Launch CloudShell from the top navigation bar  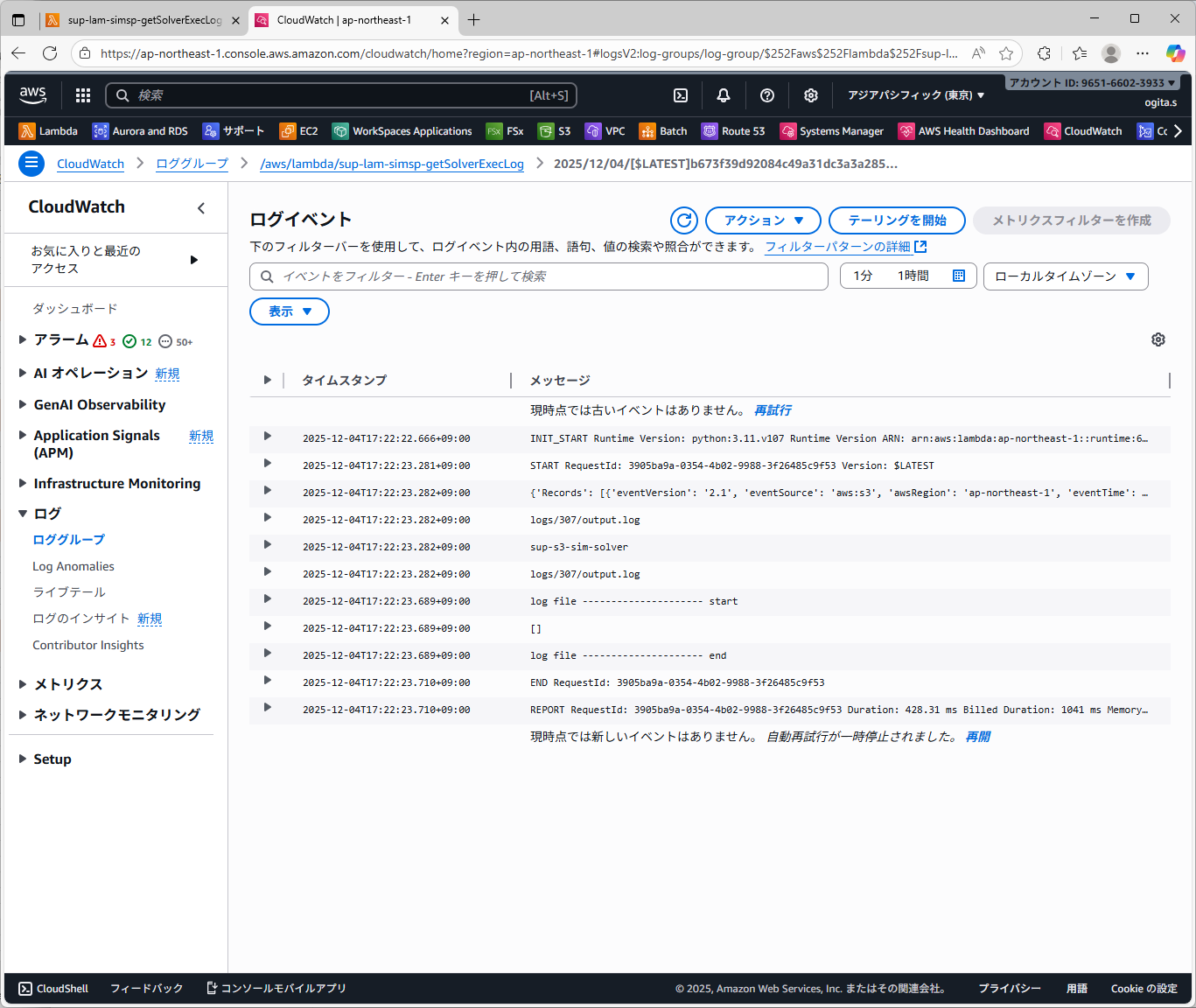[x=681, y=95]
